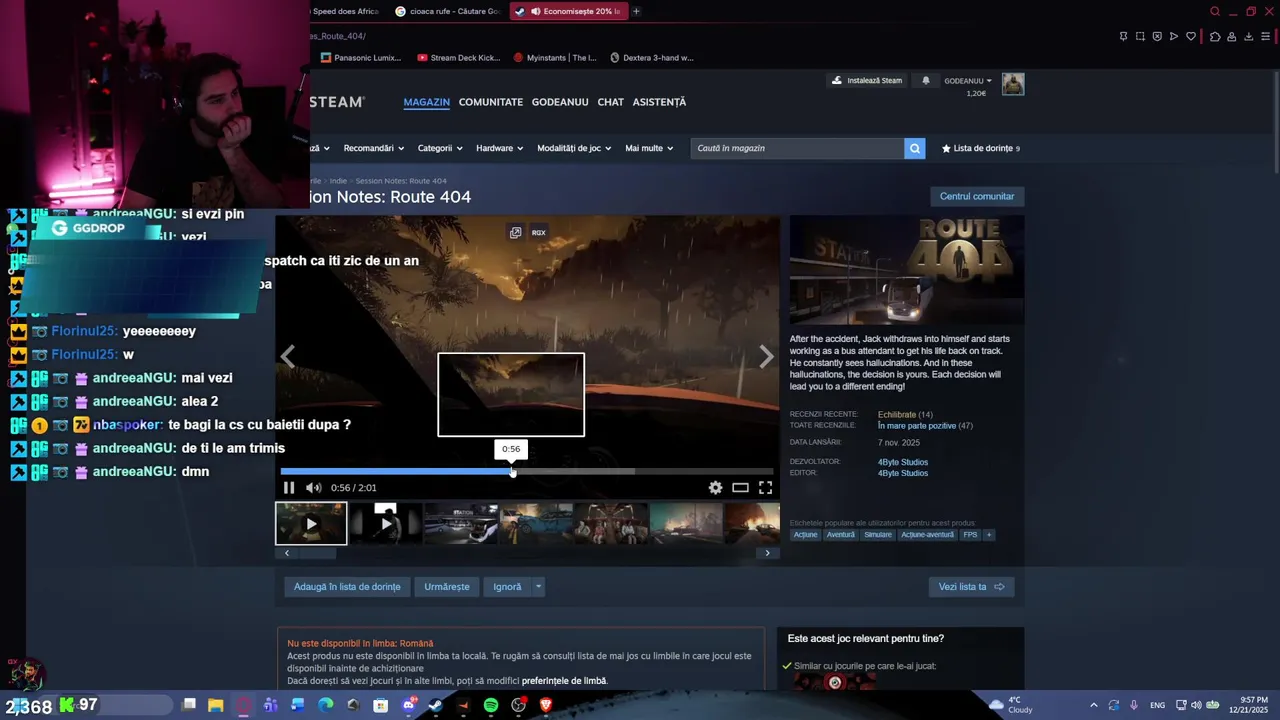
Task: Expand the 'Modalități de joc' dropdown
Action: (x=574, y=148)
